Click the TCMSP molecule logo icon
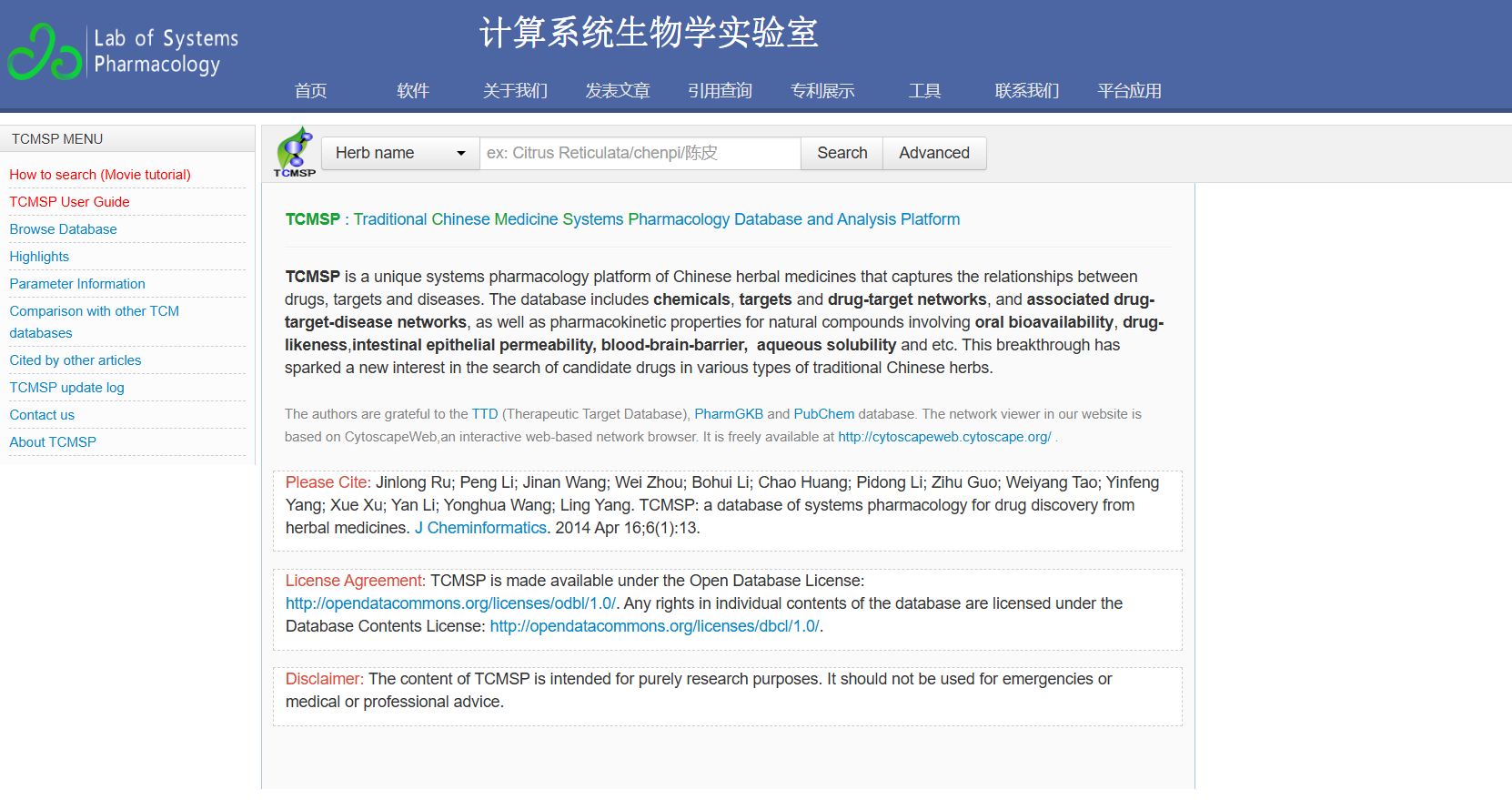Viewport: 1512px width, 800px height. pos(294,152)
